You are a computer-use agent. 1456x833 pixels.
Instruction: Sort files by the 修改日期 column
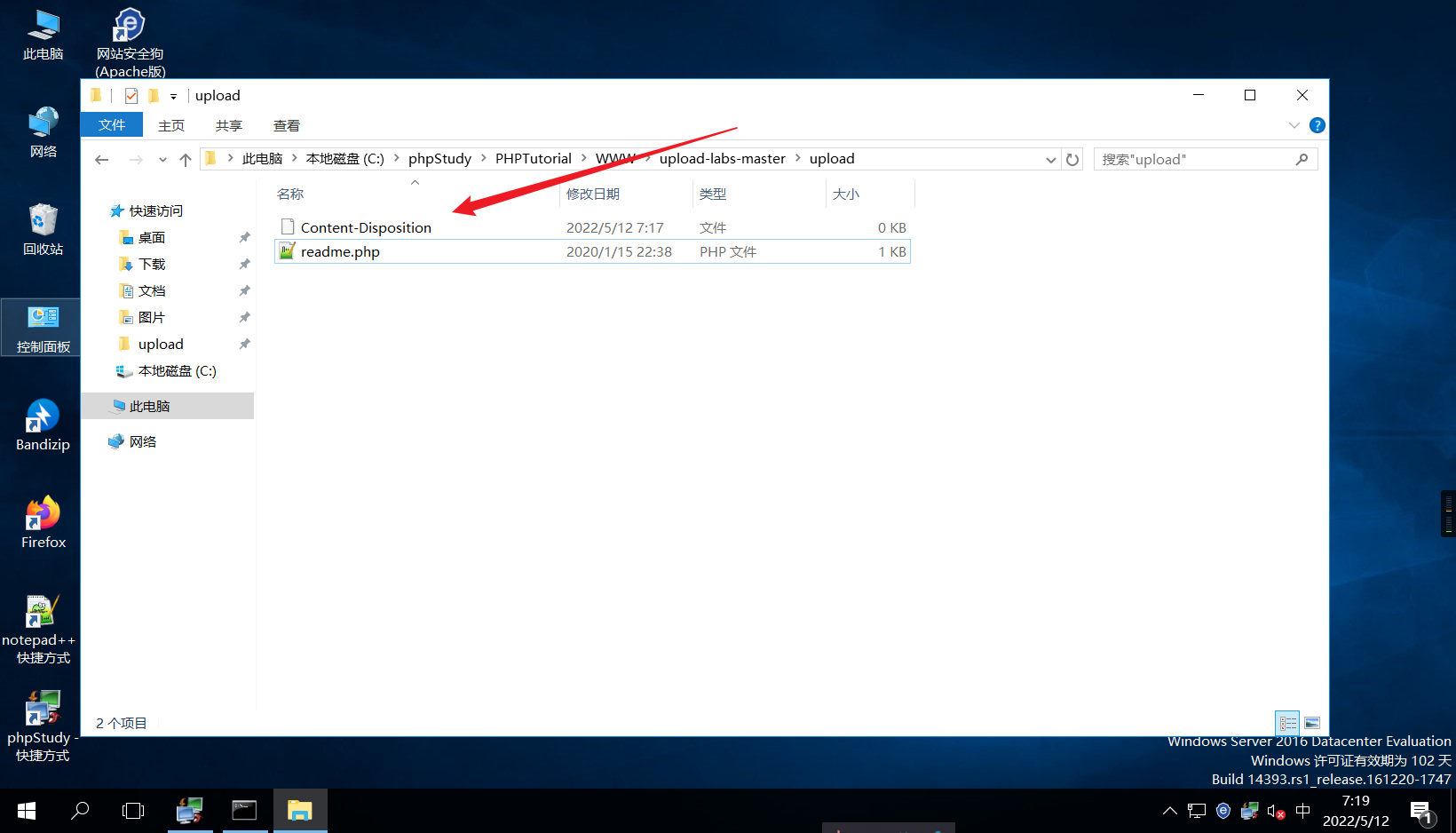click(x=626, y=194)
